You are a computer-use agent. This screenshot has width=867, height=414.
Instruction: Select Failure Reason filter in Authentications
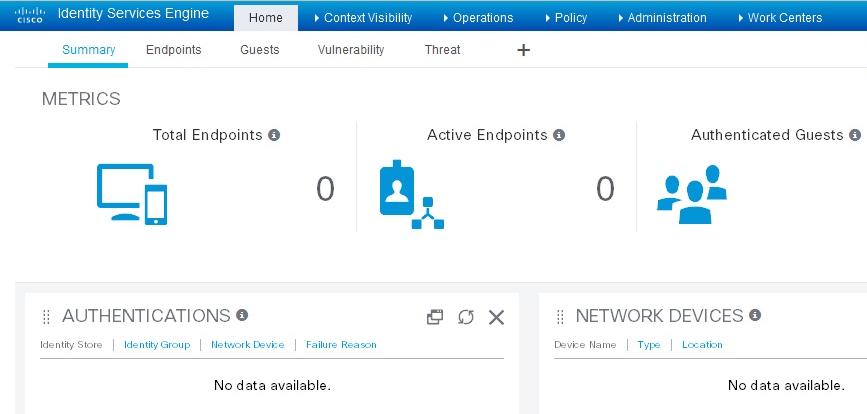(x=341, y=345)
